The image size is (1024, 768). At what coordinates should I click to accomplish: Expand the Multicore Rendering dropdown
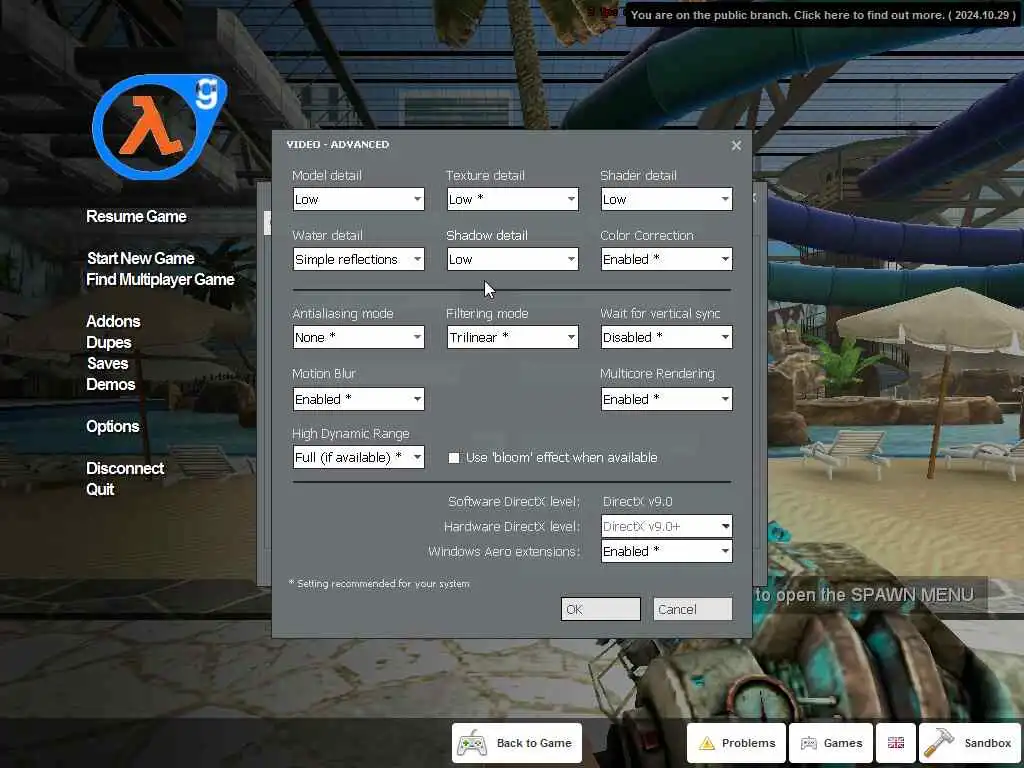667,399
